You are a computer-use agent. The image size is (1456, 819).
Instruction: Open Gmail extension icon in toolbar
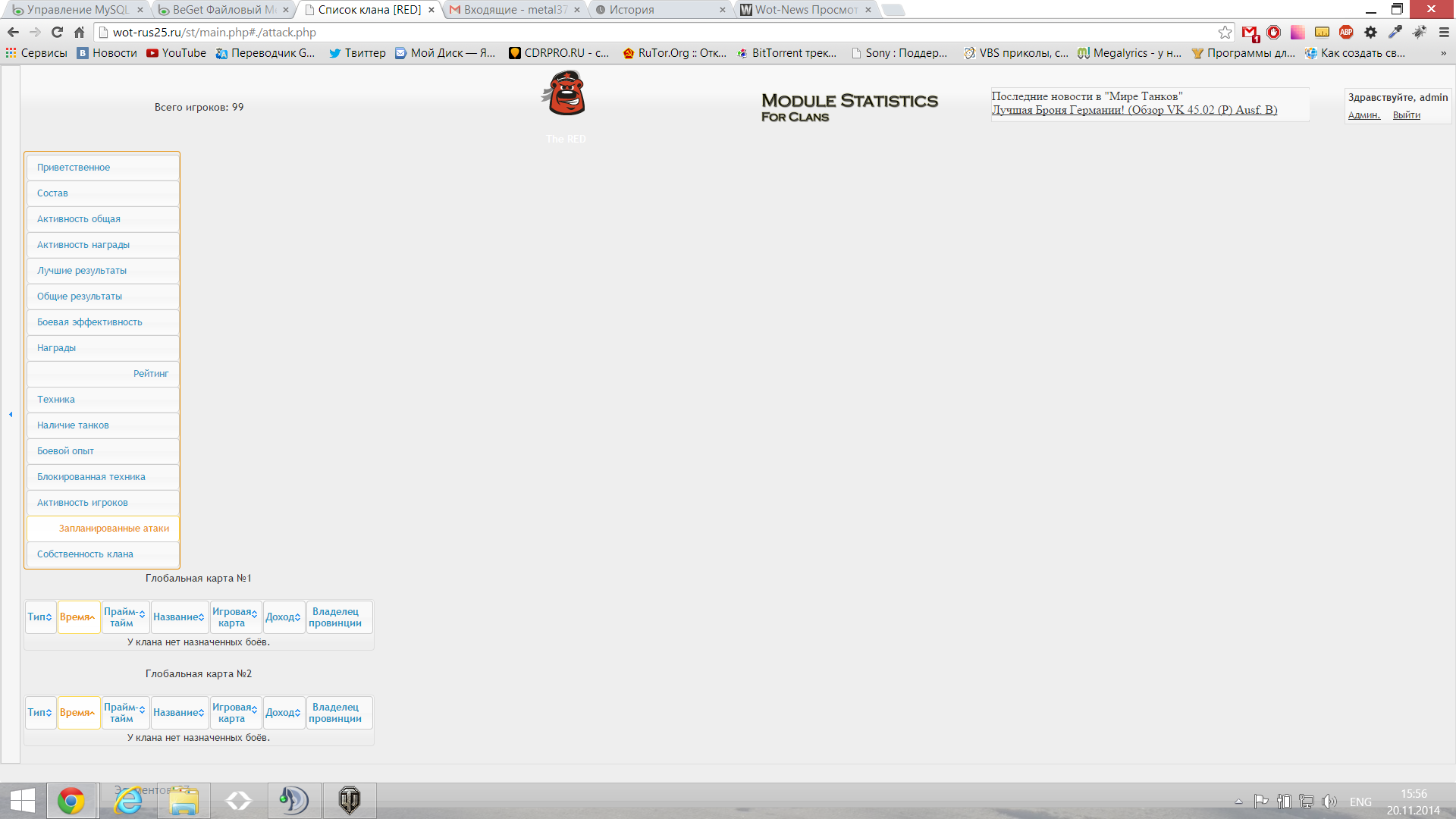(x=1250, y=32)
